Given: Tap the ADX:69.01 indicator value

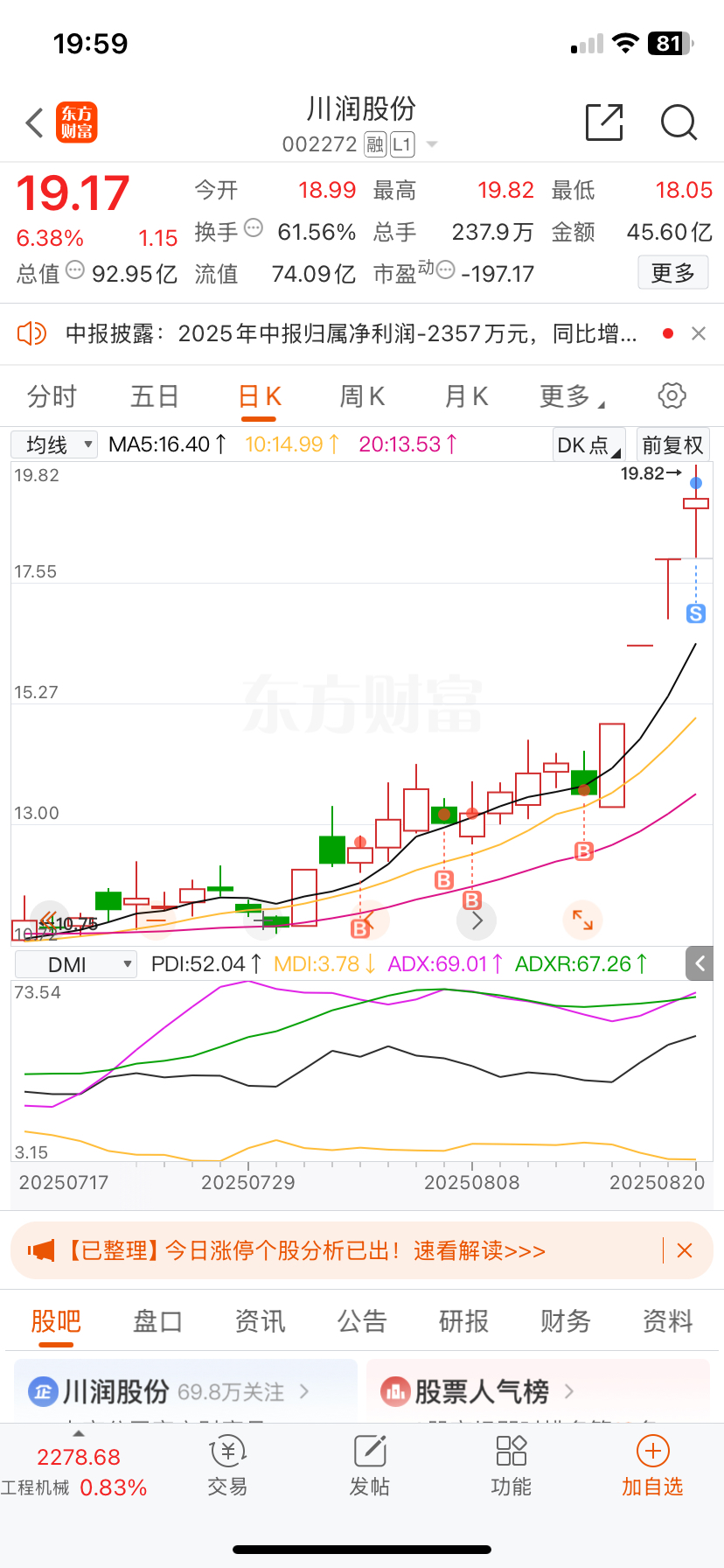Looking at the screenshot, I should point(445,964).
